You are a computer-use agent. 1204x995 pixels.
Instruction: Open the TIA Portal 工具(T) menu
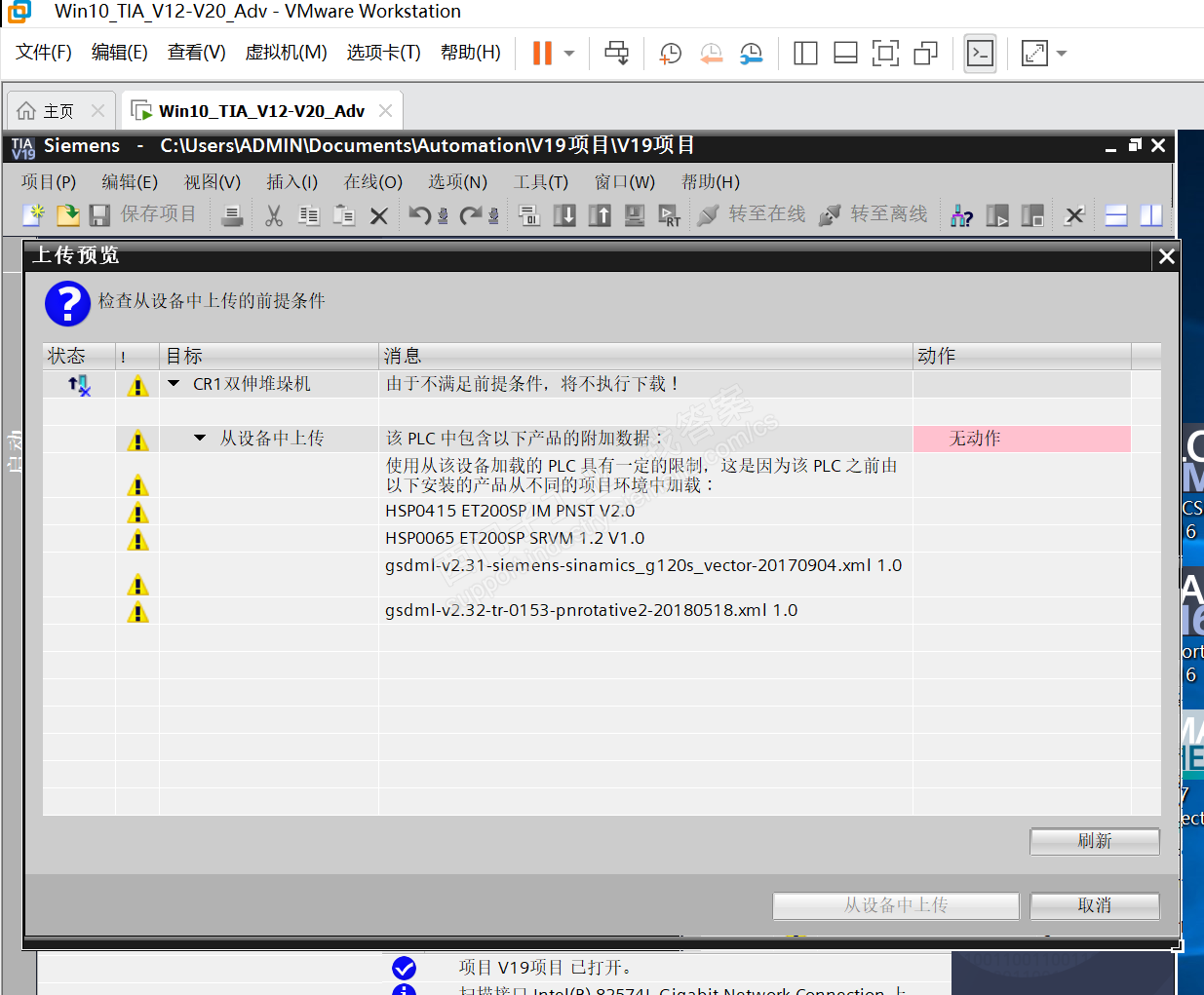pyautogui.click(x=541, y=182)
